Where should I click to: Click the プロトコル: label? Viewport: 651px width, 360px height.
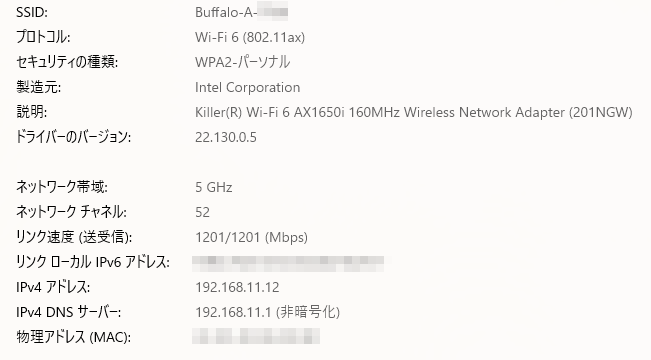pos(43,37)
